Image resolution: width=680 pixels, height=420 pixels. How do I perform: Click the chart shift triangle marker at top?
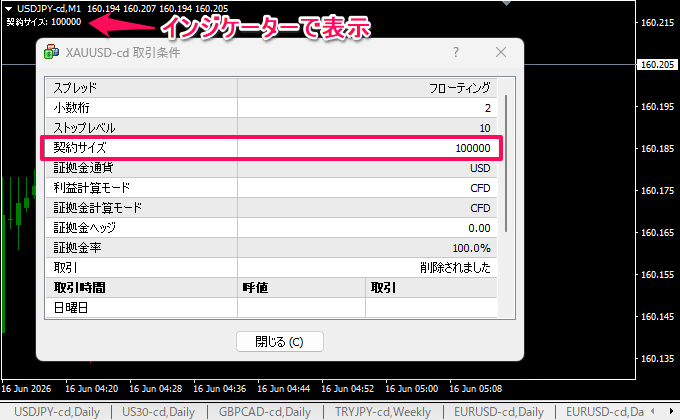506,3
